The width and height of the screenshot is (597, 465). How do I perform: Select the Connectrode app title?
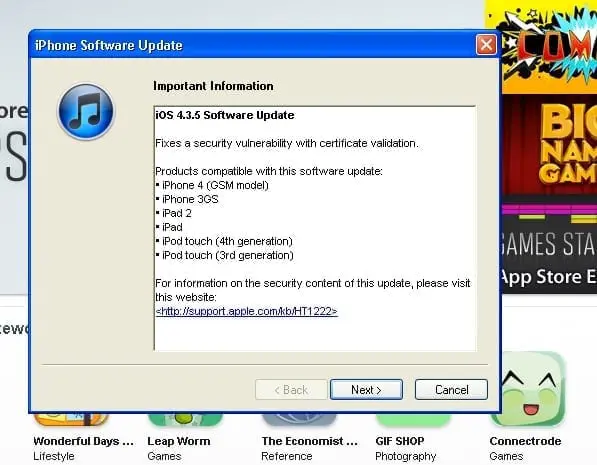525,441
